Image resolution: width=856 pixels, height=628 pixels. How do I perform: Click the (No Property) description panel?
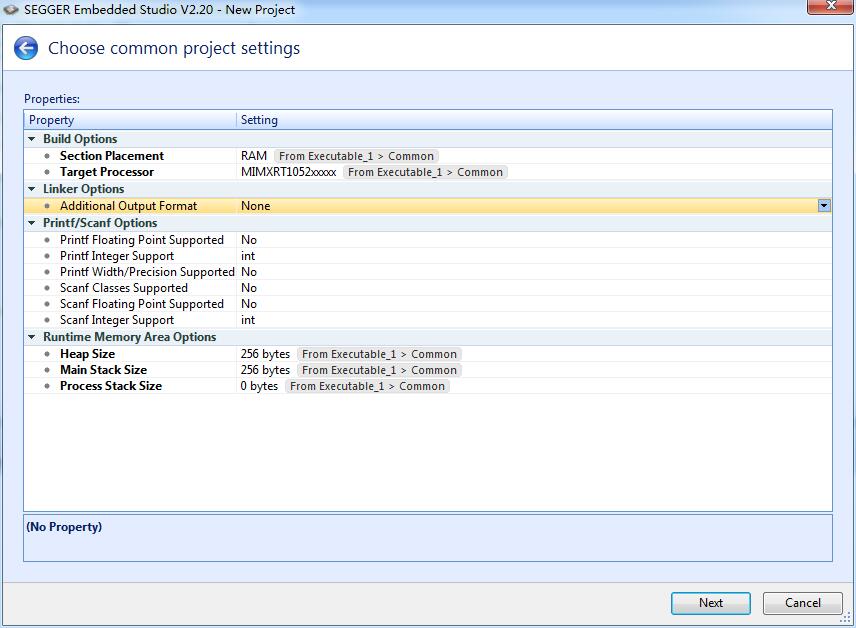tap(428, 538)
